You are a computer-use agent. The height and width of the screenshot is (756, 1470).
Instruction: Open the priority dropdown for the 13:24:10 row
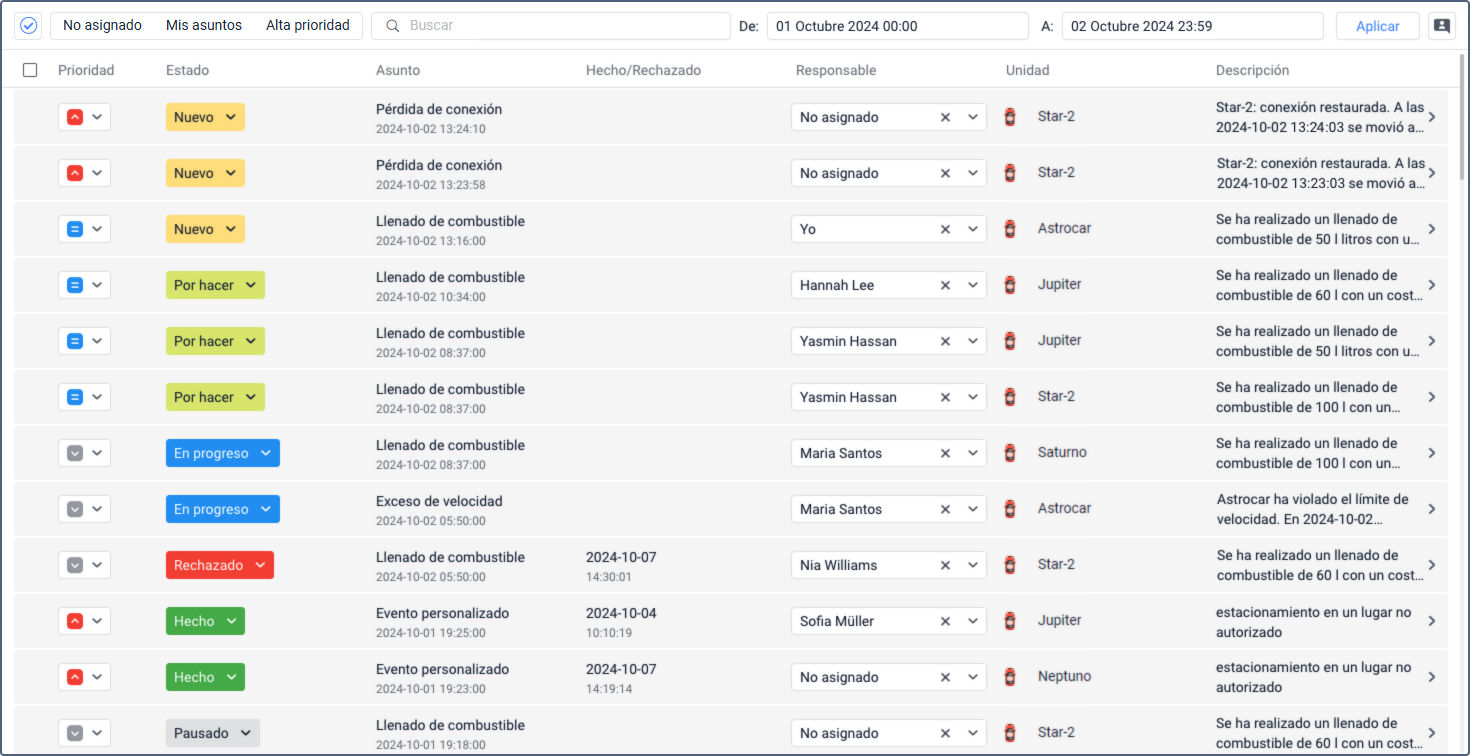pos(84,117)
